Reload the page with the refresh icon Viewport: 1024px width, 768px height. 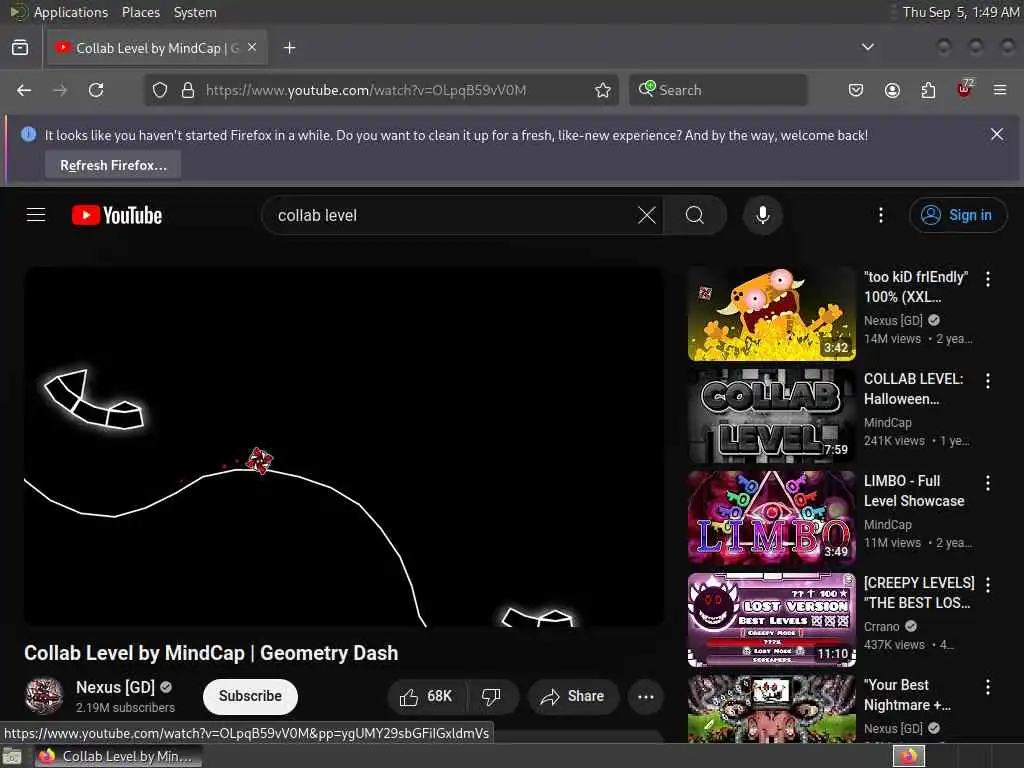tap(96, 90)
